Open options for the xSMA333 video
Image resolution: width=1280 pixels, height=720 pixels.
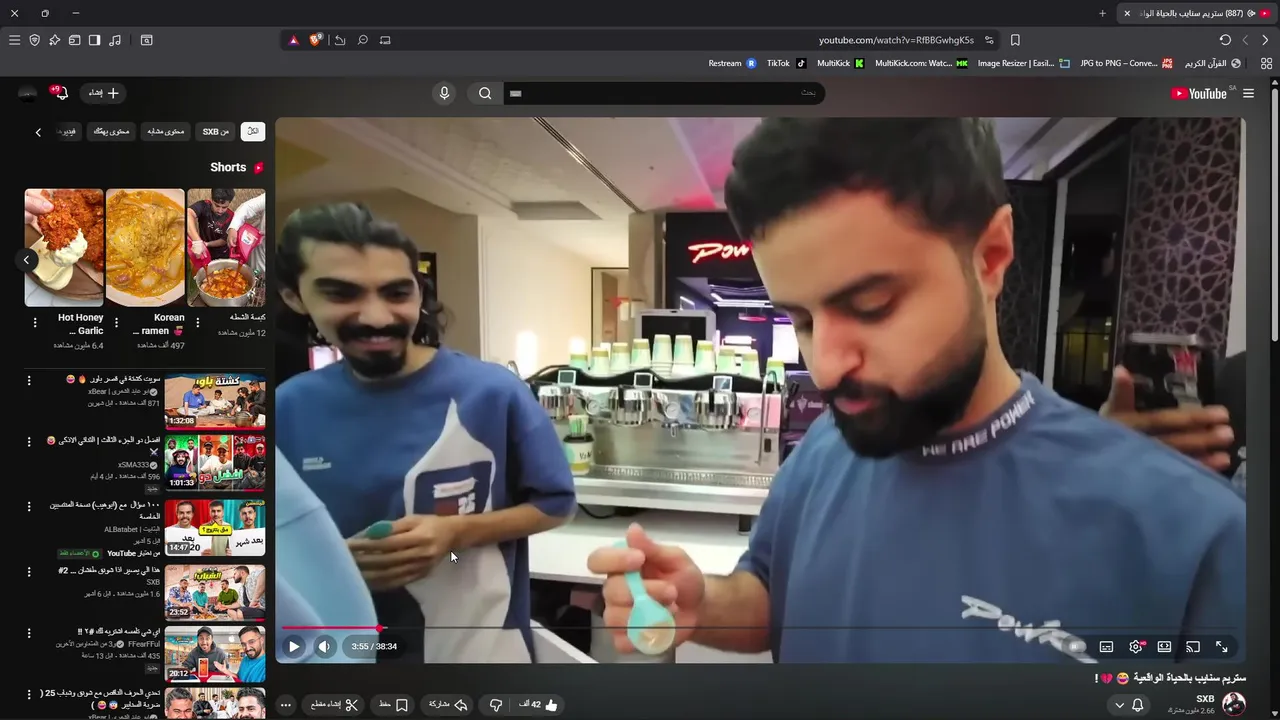point(29,441)
